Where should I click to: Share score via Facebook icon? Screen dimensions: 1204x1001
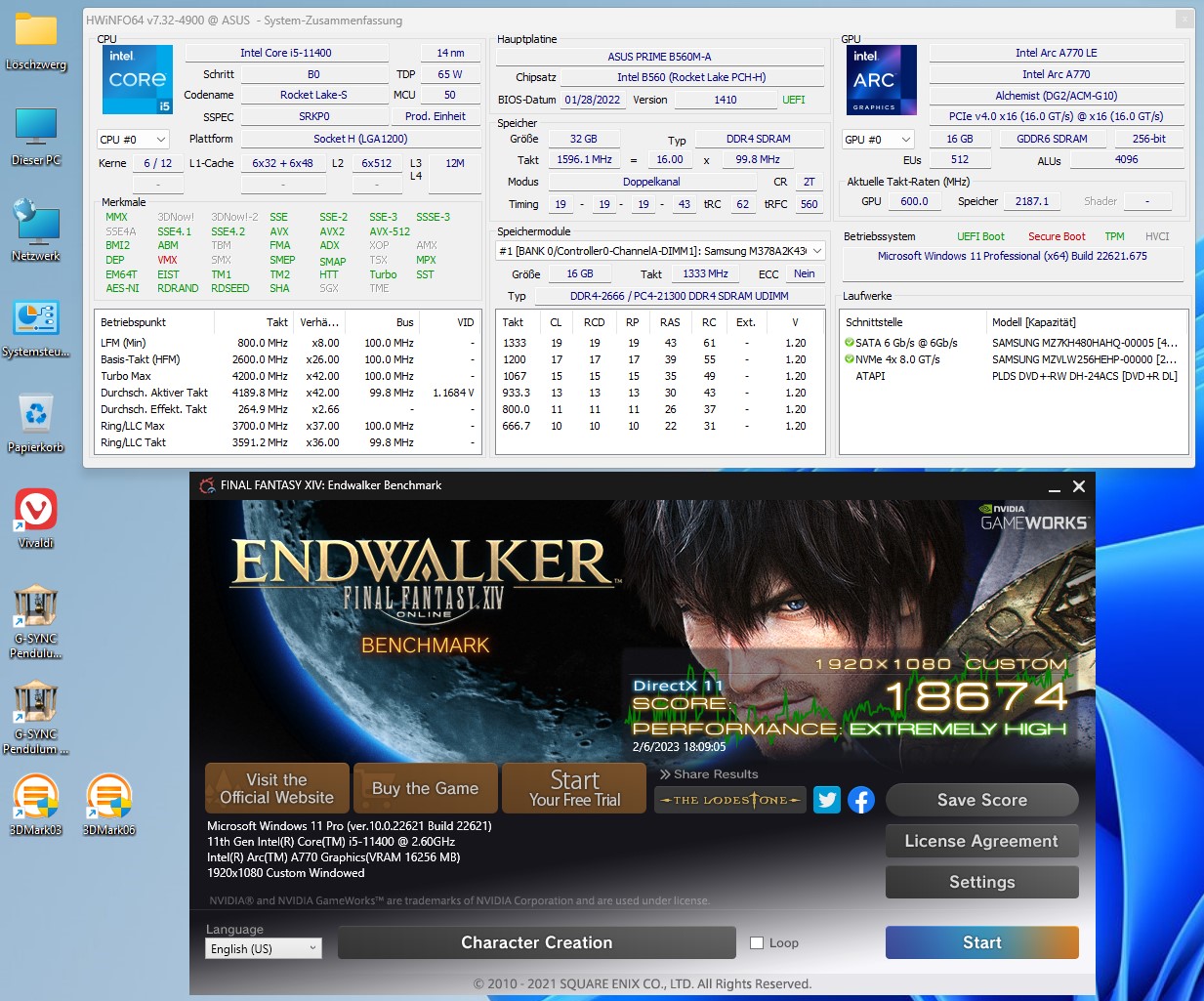[860, 800]
